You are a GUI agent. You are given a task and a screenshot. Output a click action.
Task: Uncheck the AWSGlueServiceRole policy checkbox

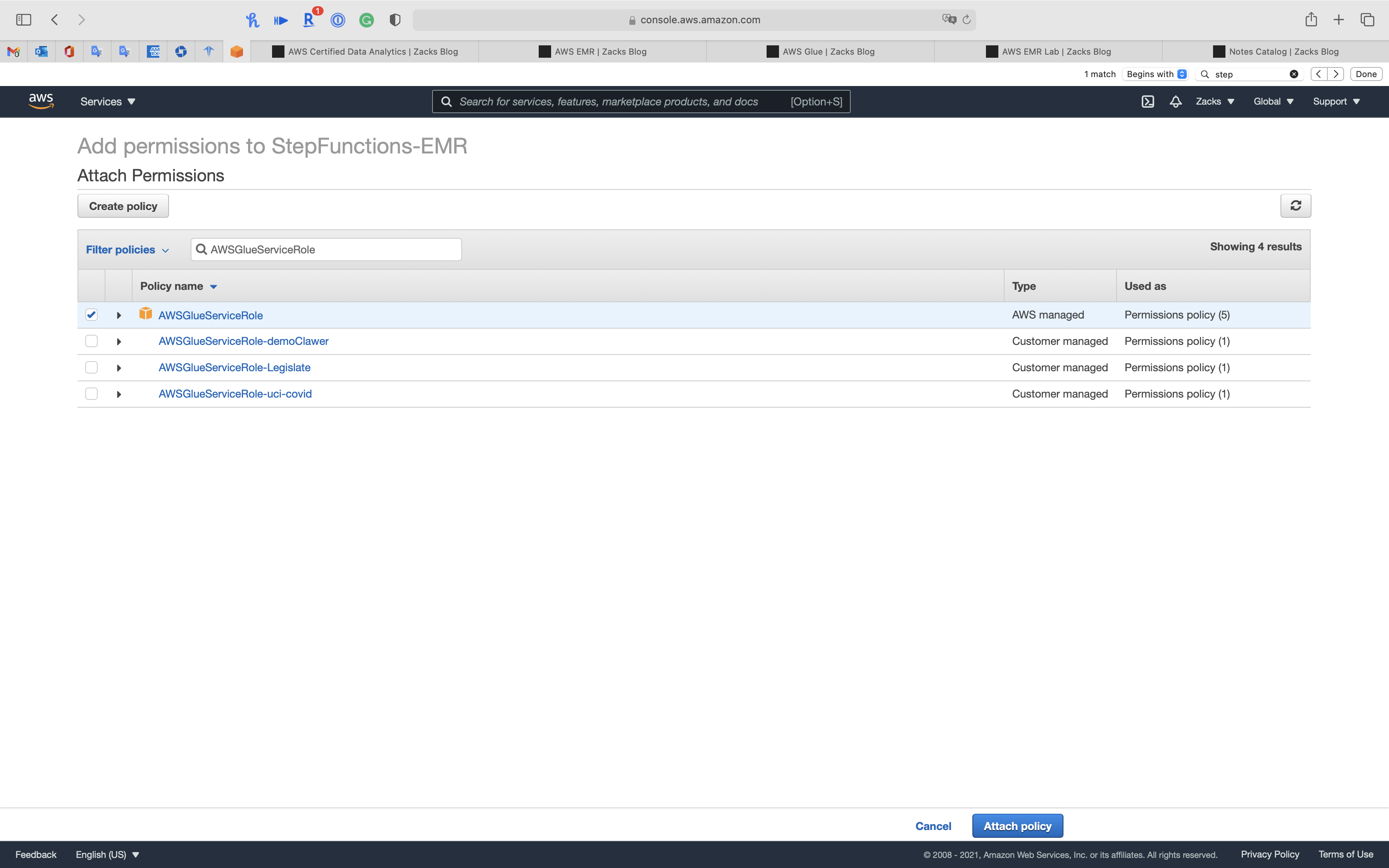click(91, 315)
